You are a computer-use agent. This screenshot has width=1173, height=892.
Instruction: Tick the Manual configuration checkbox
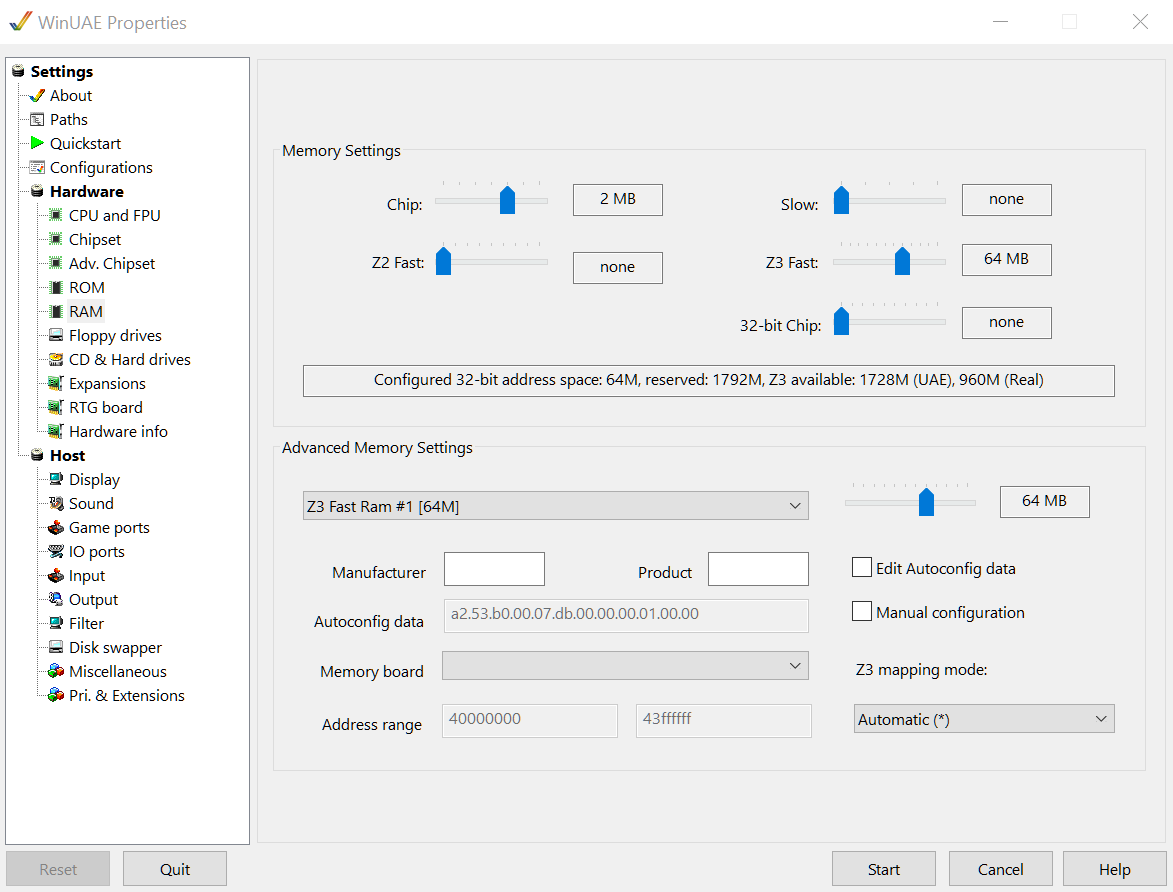(x=862, y=612)
